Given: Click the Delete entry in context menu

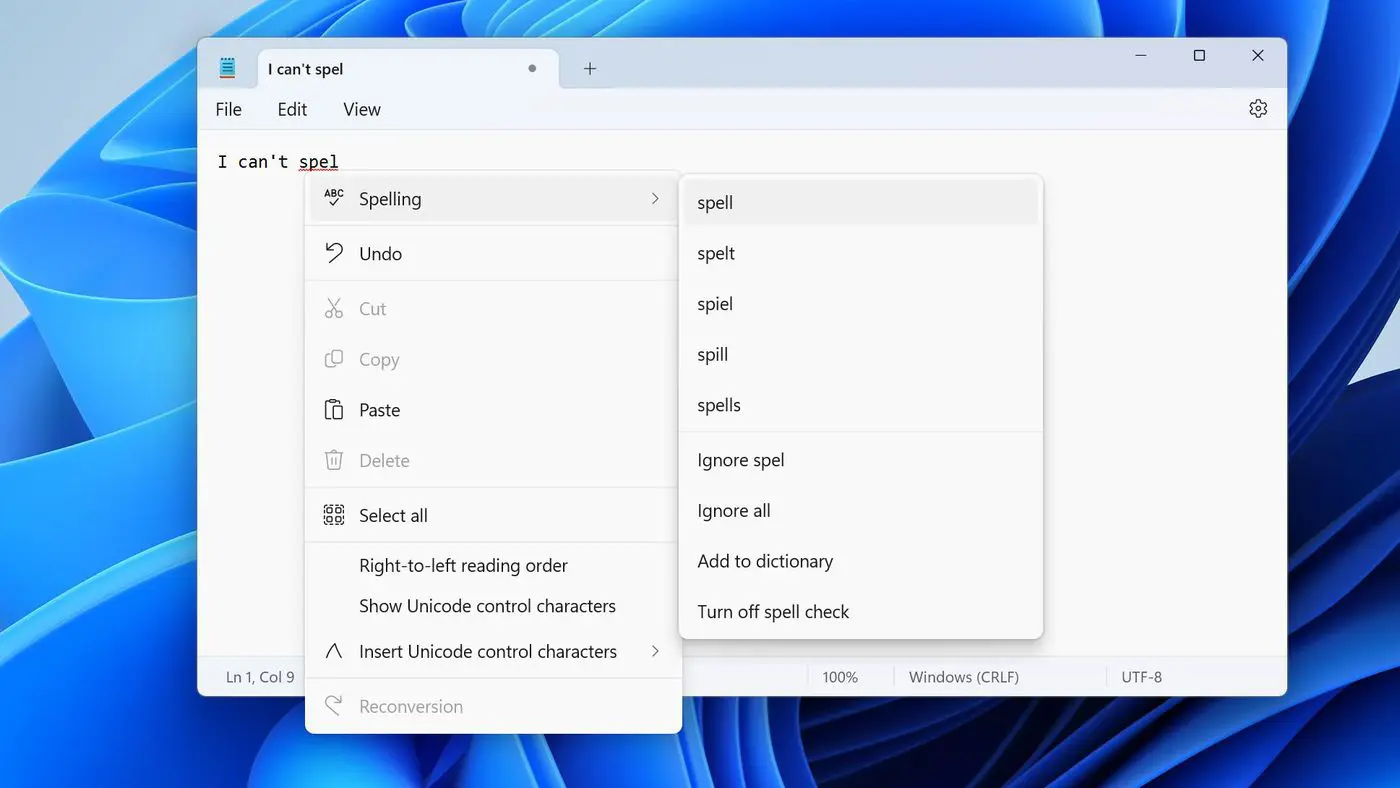Looking at the screenshot, I should click(493, 460).
